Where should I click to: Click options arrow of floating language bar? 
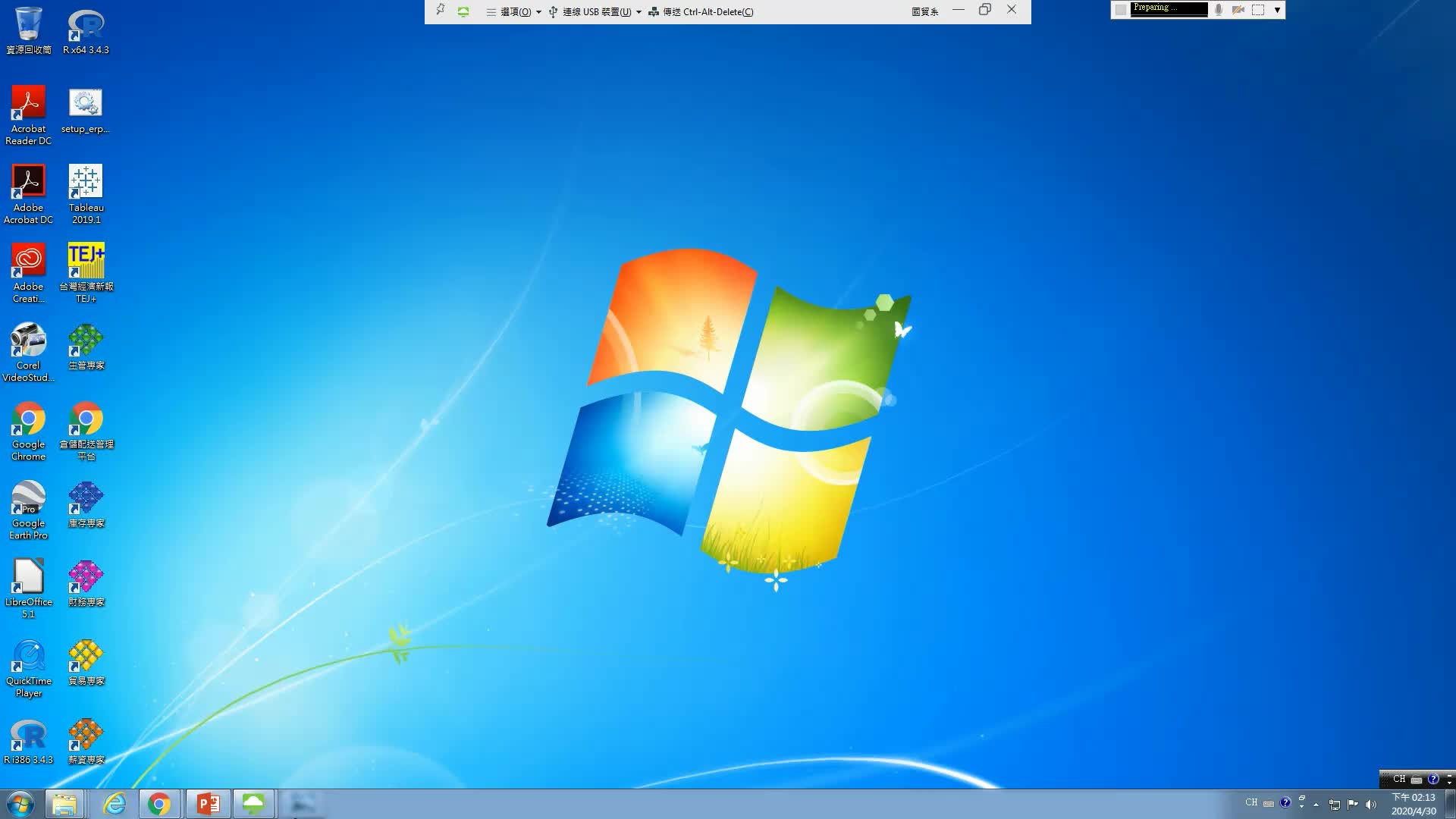pyautogui.click(x=1449, y=783)
